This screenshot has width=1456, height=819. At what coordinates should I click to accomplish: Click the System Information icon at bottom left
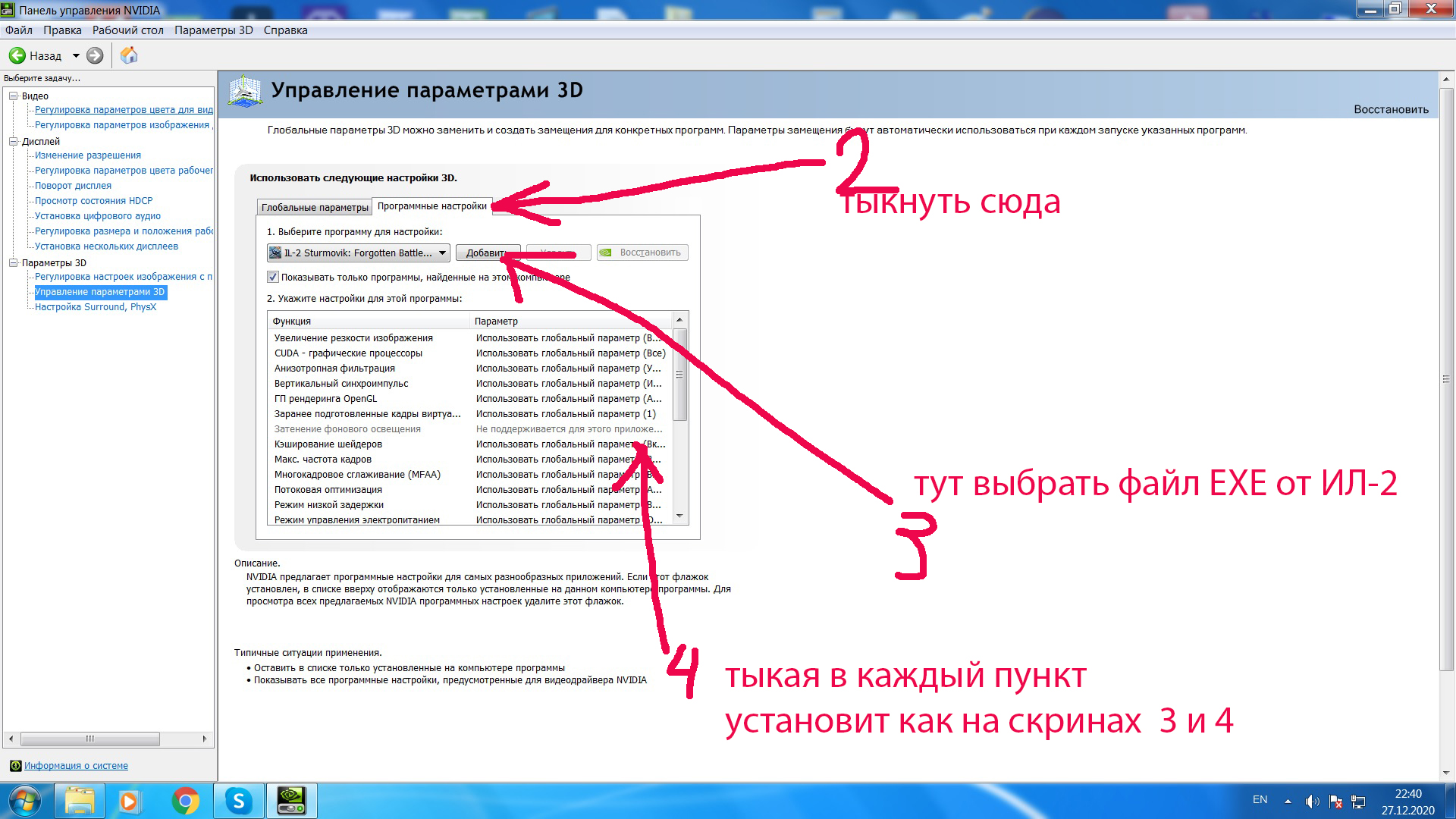pyautogui.click(x=15, y=766)
